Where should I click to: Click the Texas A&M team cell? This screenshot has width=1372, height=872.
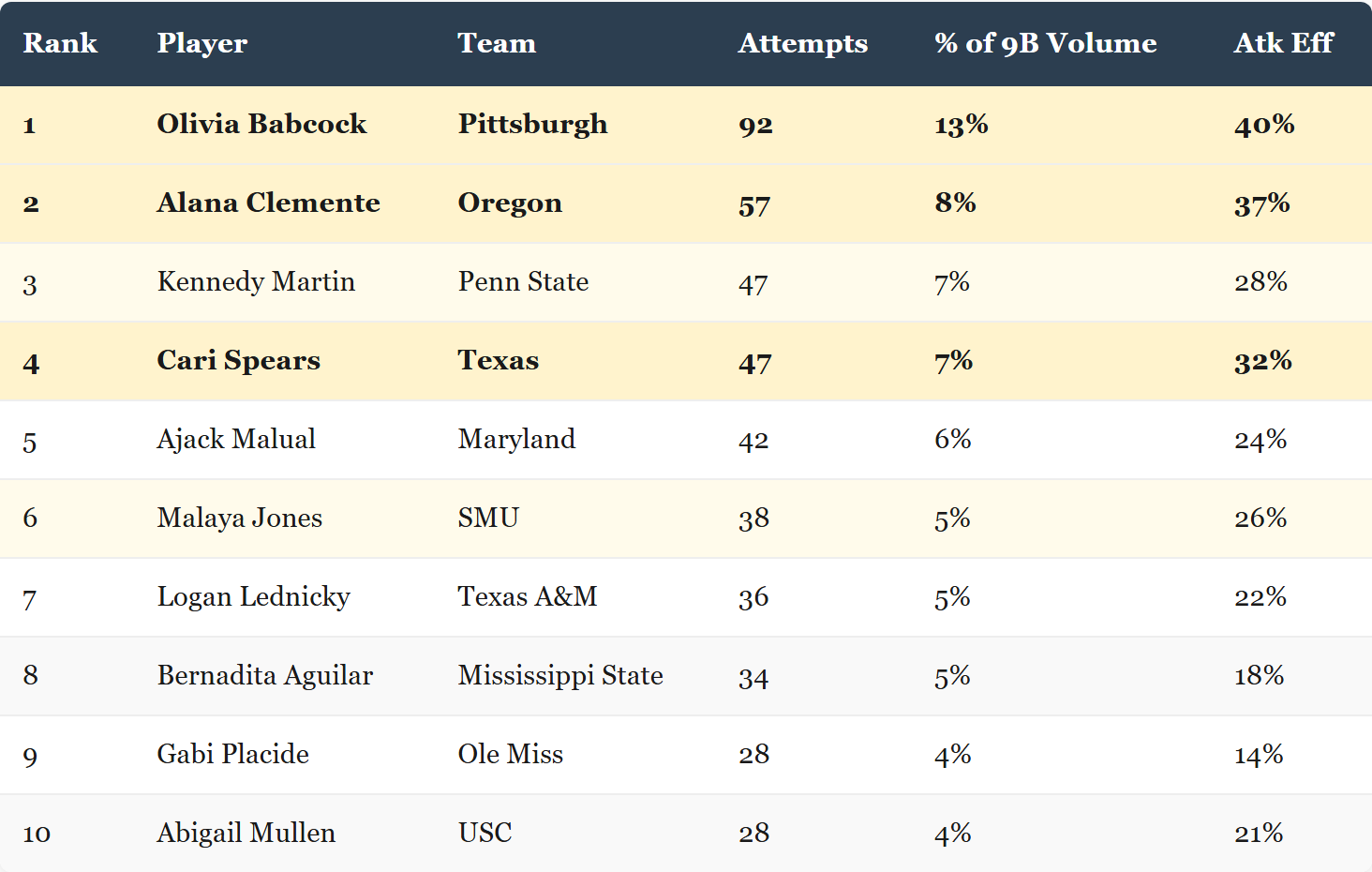point(527,596)
